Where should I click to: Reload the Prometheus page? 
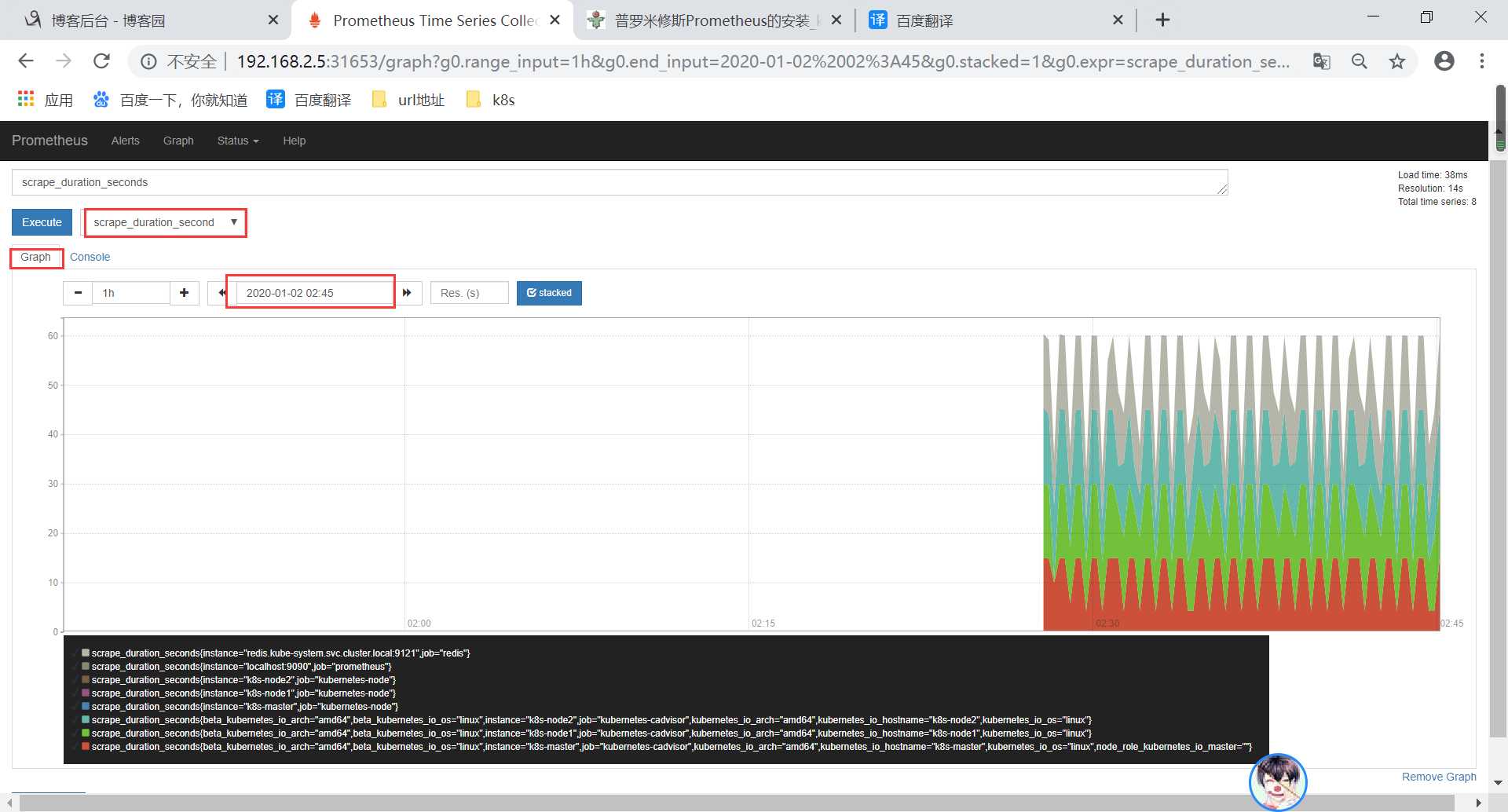coord(101,61)
